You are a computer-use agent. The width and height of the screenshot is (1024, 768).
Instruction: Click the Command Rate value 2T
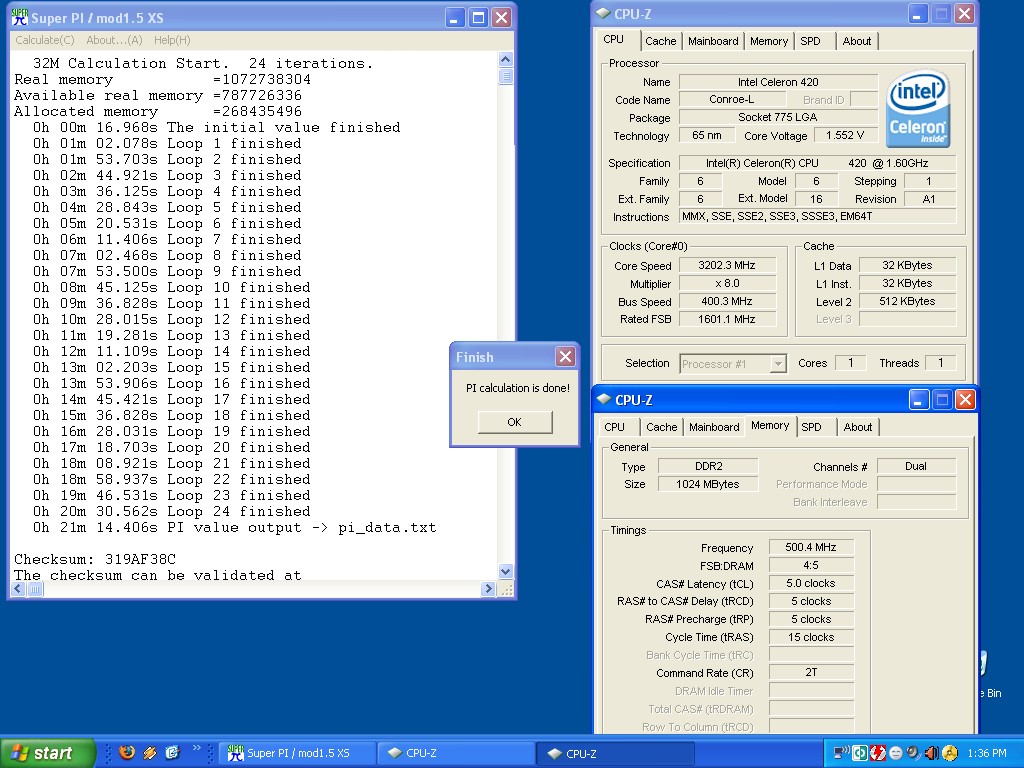click(x=810, y=672)
